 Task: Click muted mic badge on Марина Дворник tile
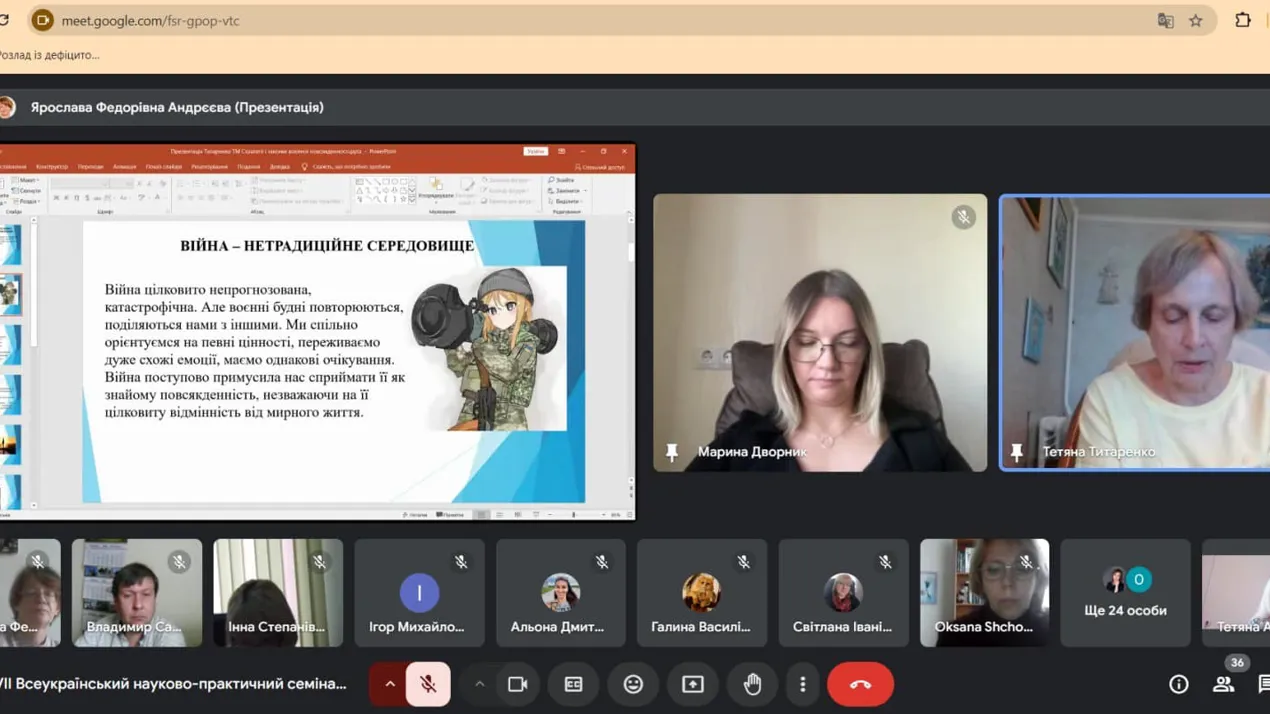pos(963,216)
